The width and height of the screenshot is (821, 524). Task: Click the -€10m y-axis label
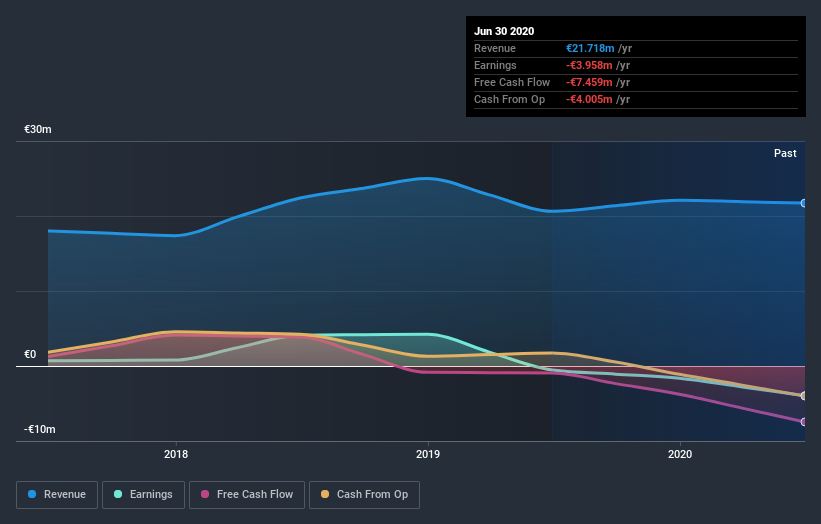(40, 429)
